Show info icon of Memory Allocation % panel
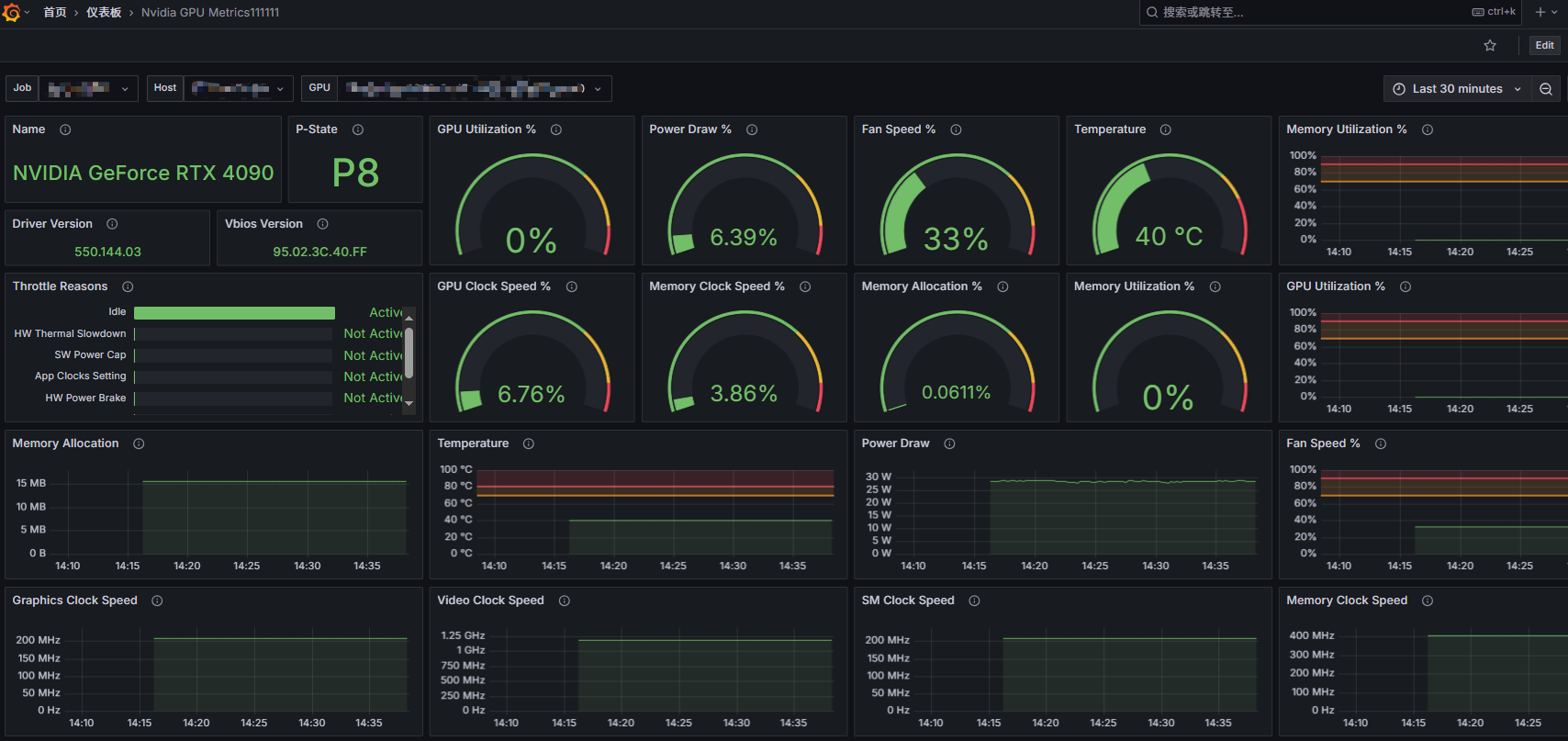This screenshot has width=1568, height=741. tap(1002, 286)
